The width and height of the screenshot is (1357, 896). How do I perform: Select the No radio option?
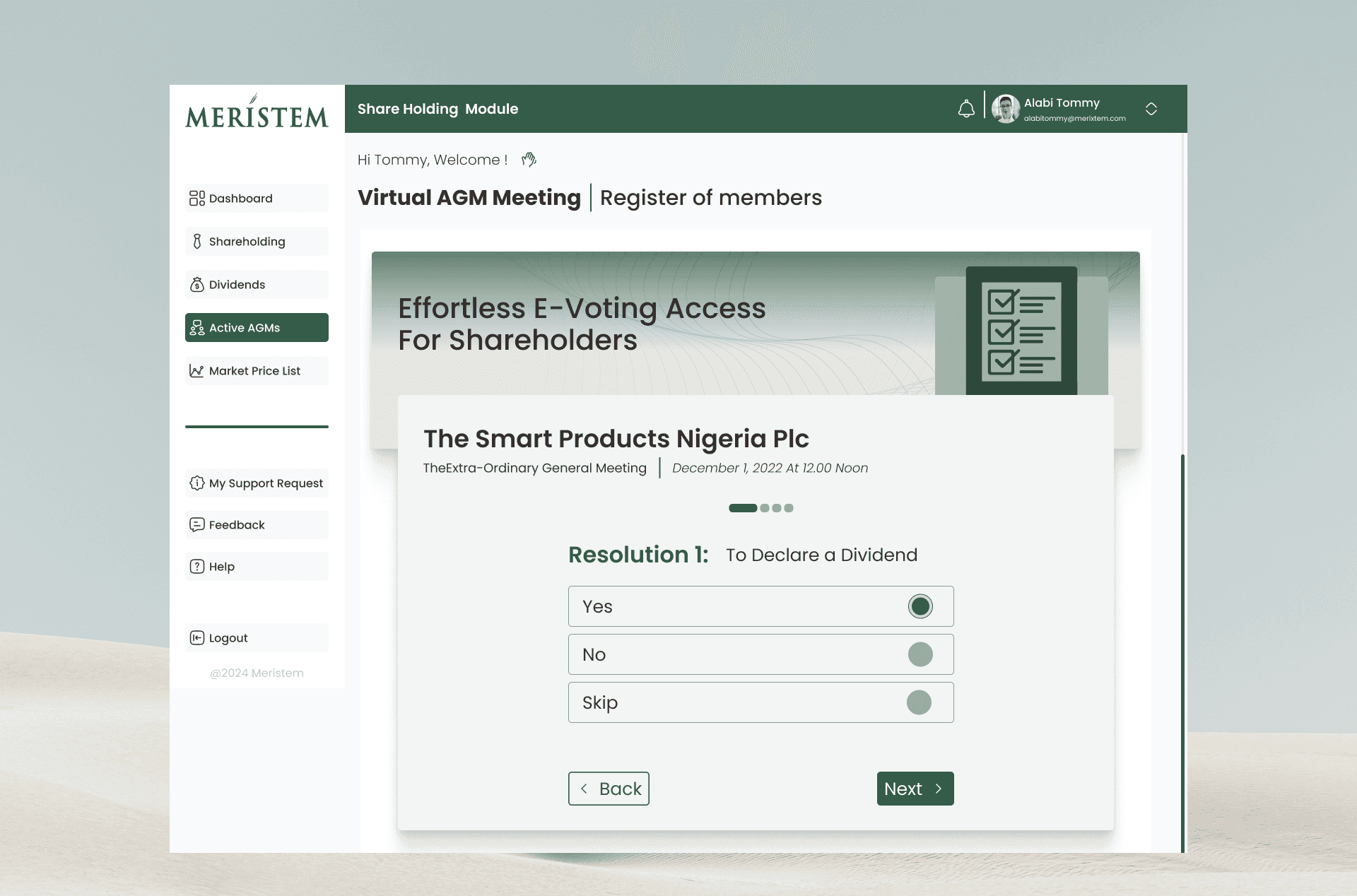[x=920, y=654]
